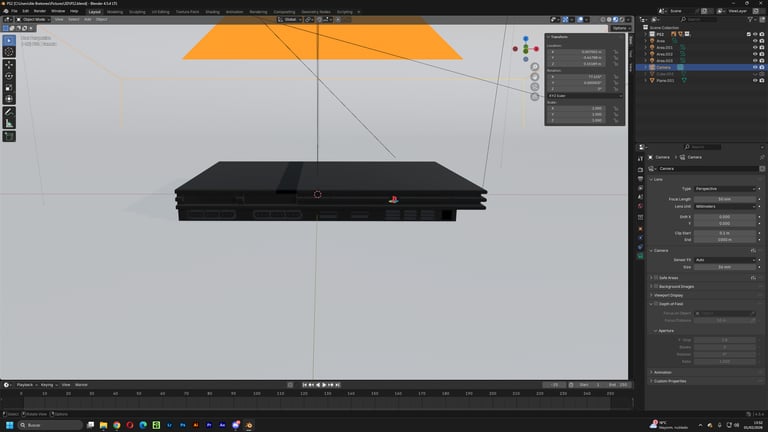Open the Render menu
Screen dimensions: 768x432
40,11
